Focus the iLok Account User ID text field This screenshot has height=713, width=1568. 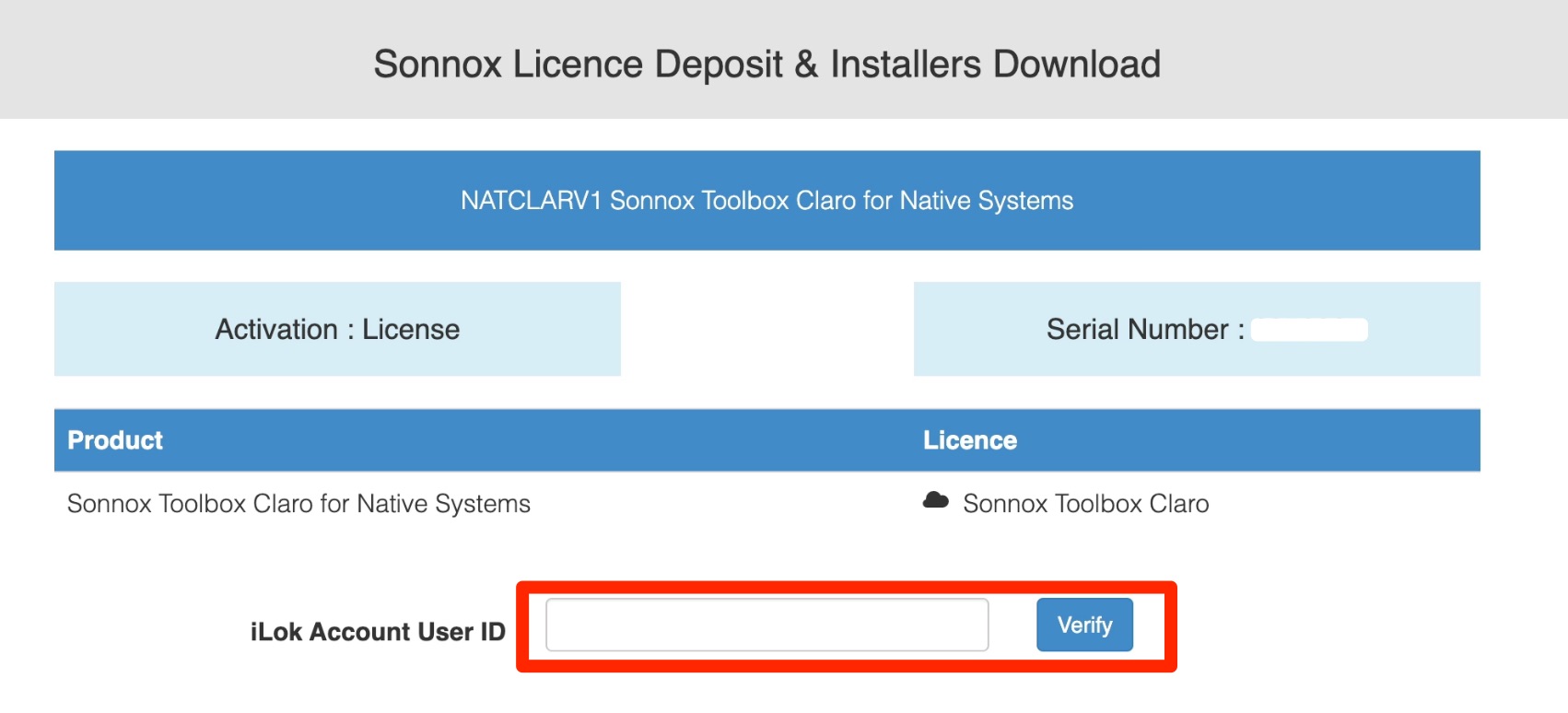click(766, 625)
